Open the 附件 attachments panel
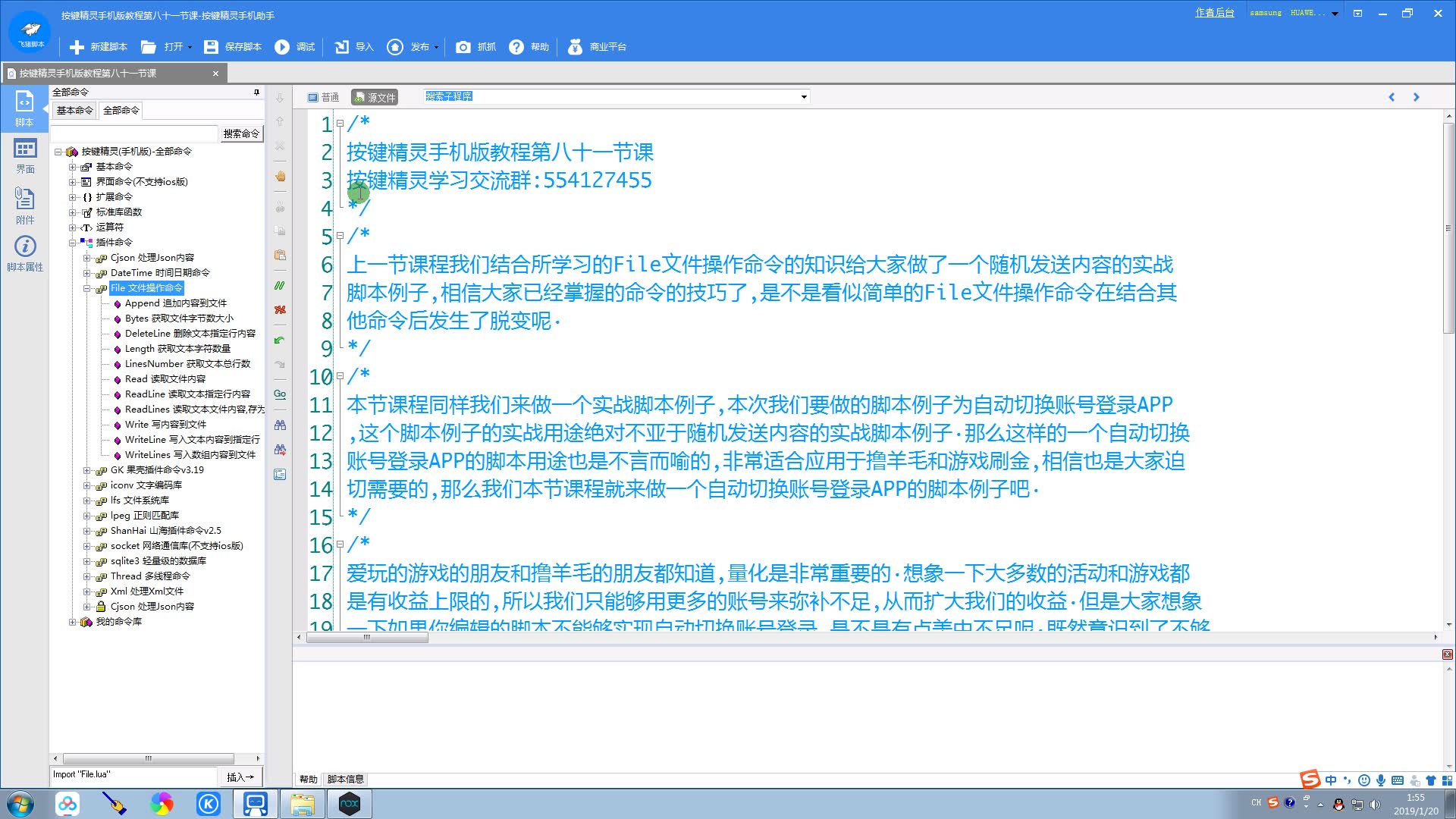Screen dimensions: 1456x819 point(25,206)
